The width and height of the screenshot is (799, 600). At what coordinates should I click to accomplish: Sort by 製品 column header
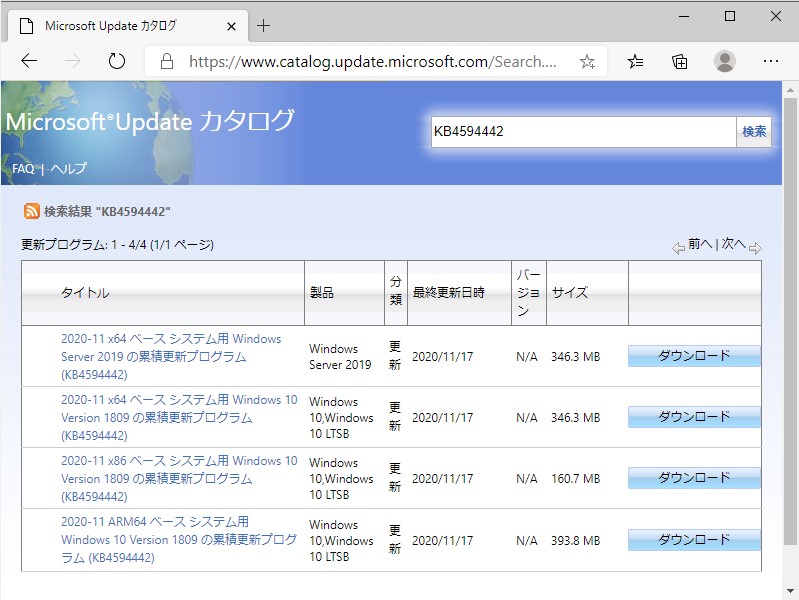coord(322,293)
